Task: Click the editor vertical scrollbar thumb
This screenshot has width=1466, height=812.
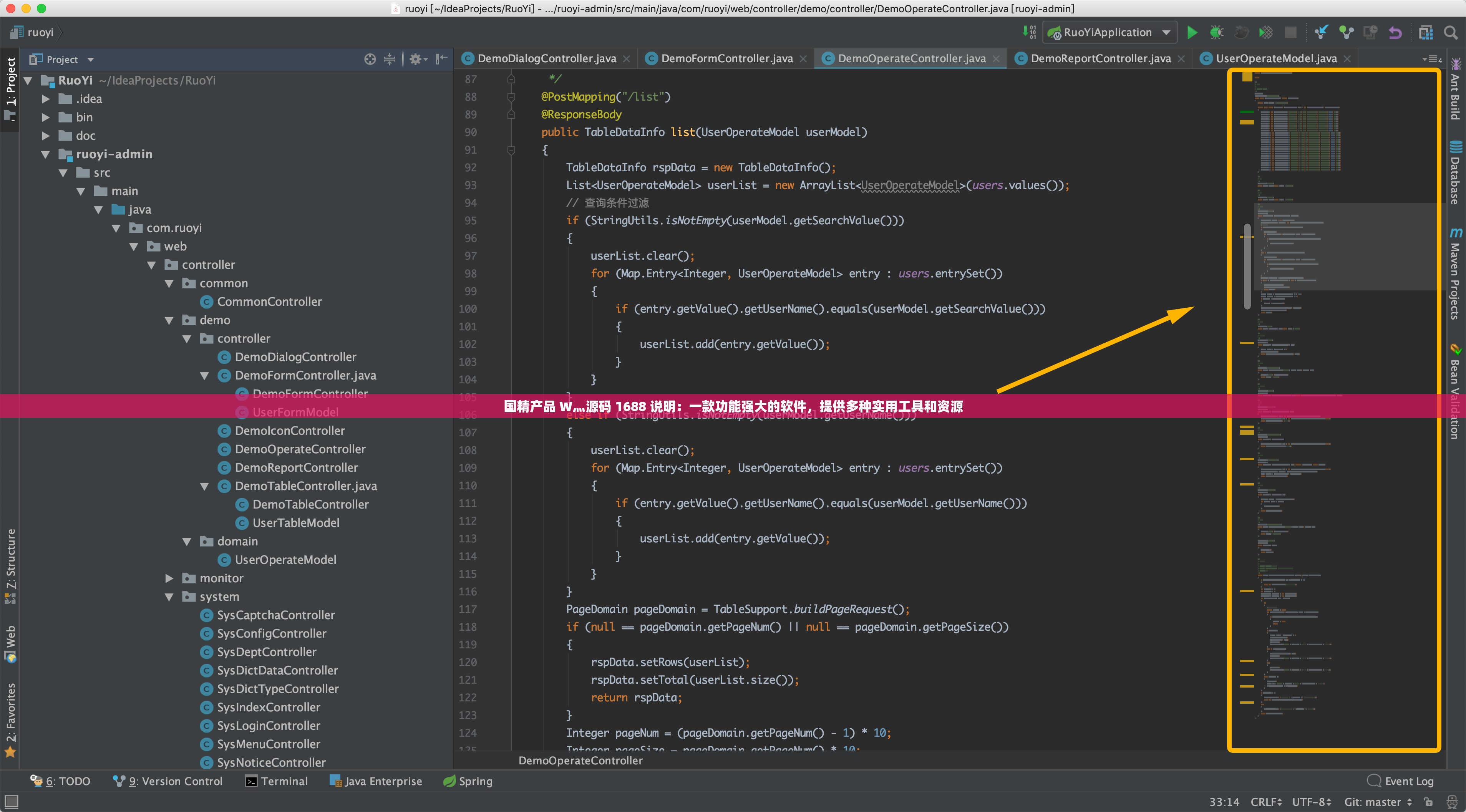Action: tap(1247, 266)
